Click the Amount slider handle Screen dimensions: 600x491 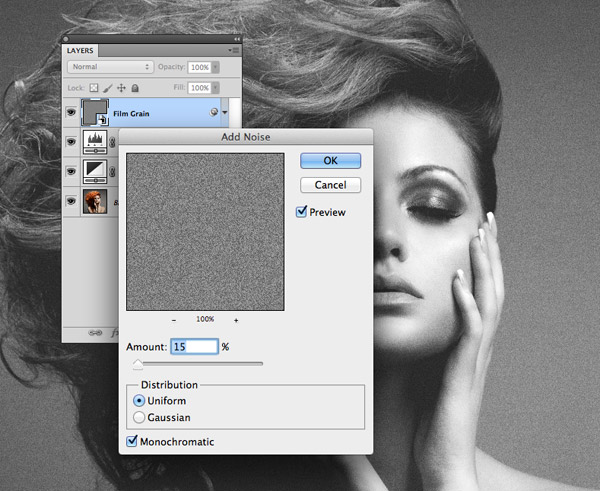(138, 364)
